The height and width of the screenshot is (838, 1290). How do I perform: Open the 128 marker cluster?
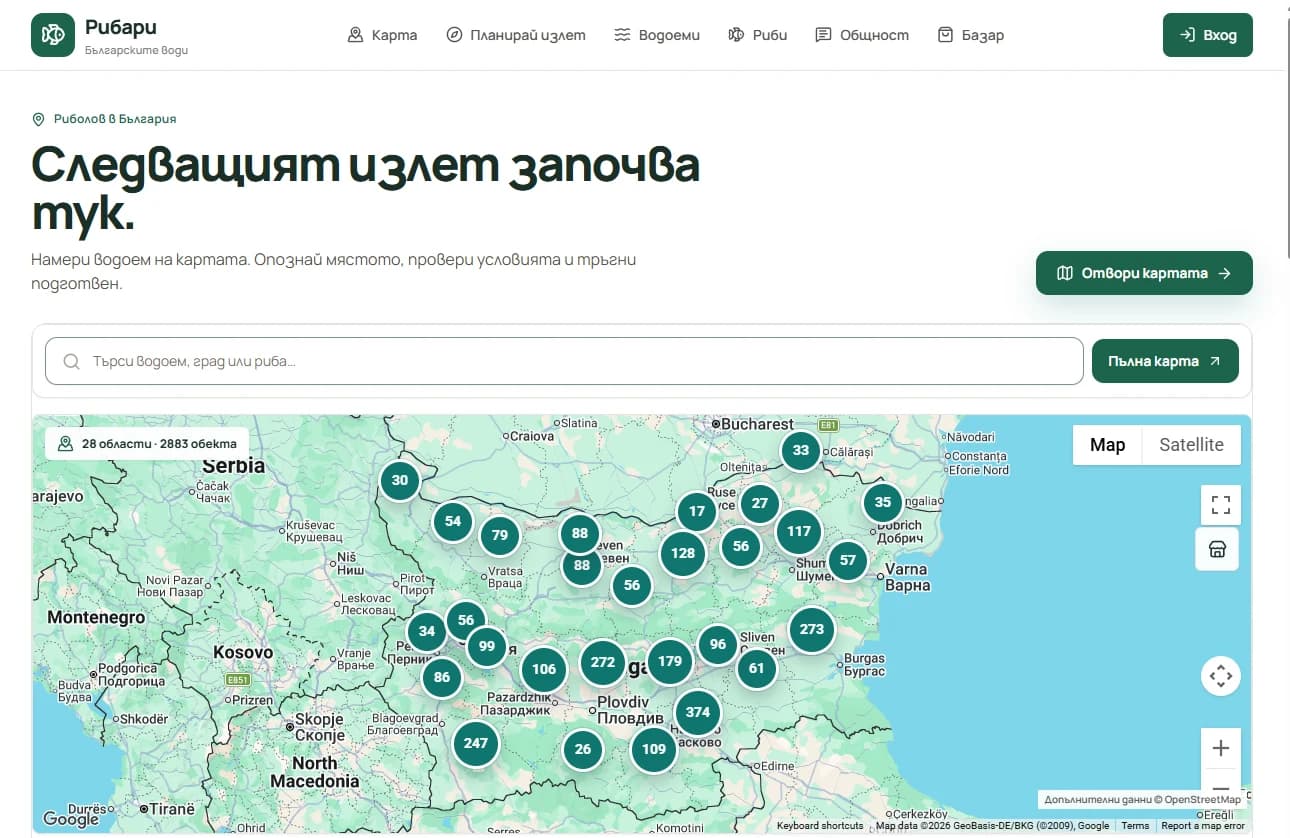tap(683, 553)
